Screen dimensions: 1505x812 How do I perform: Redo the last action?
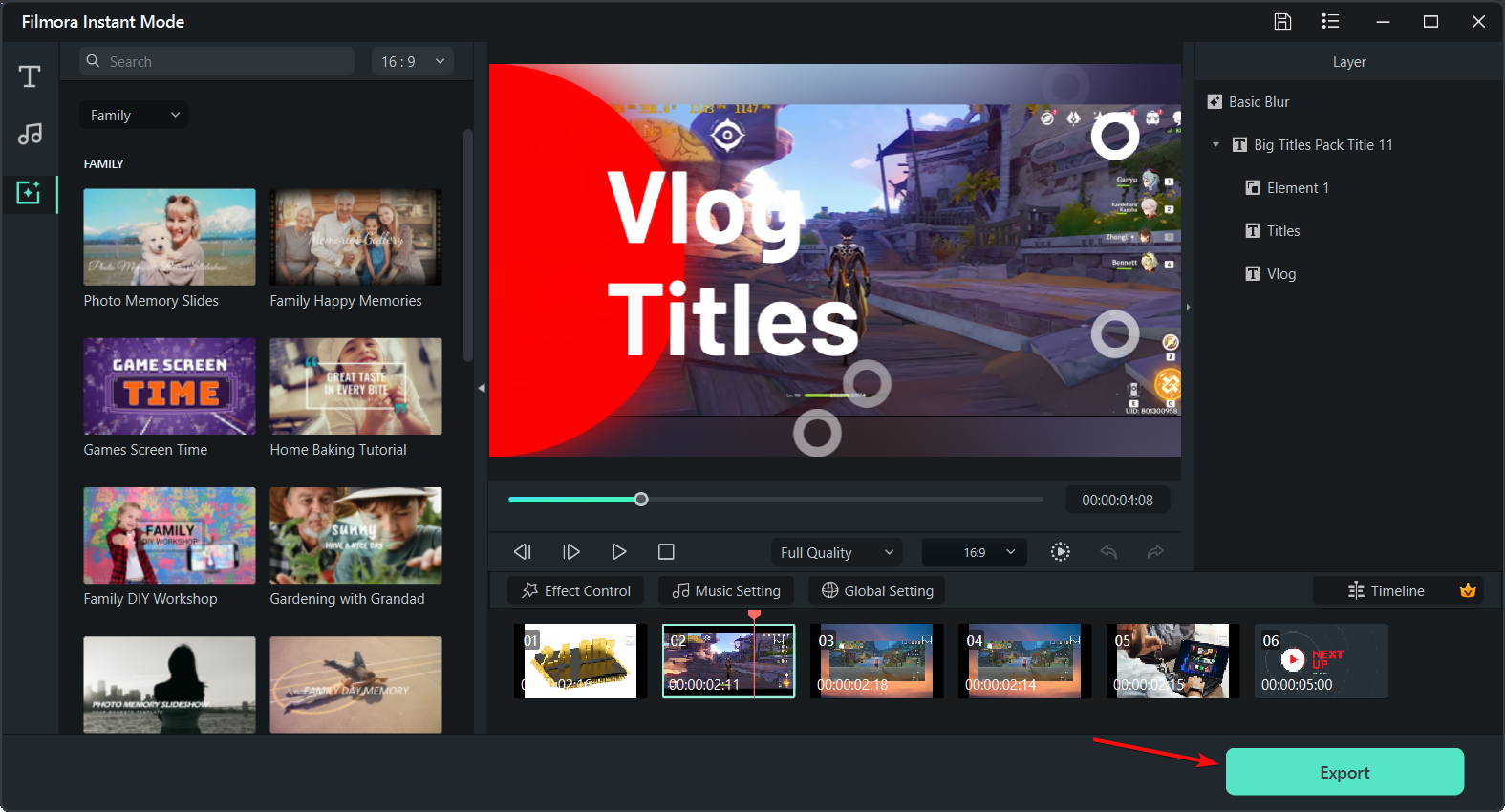[x=1155, y=551]
